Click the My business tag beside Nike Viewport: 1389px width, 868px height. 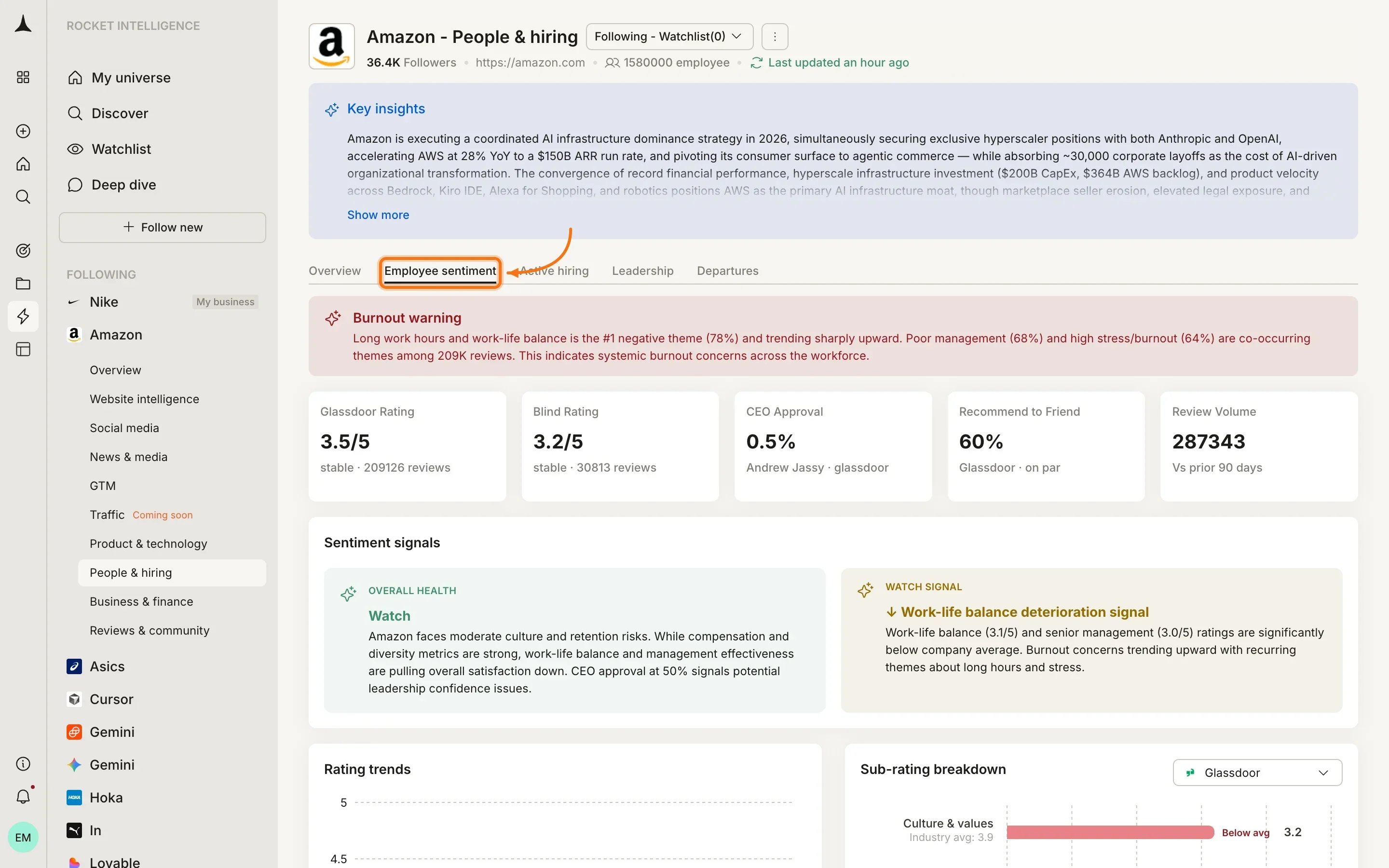click(225, 302)
